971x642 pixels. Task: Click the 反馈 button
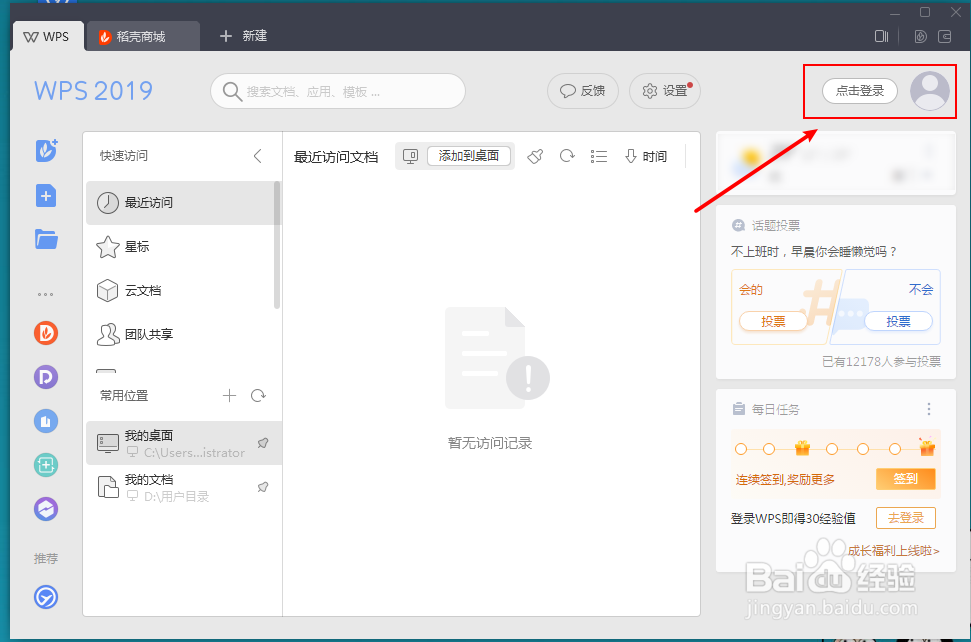583,91
